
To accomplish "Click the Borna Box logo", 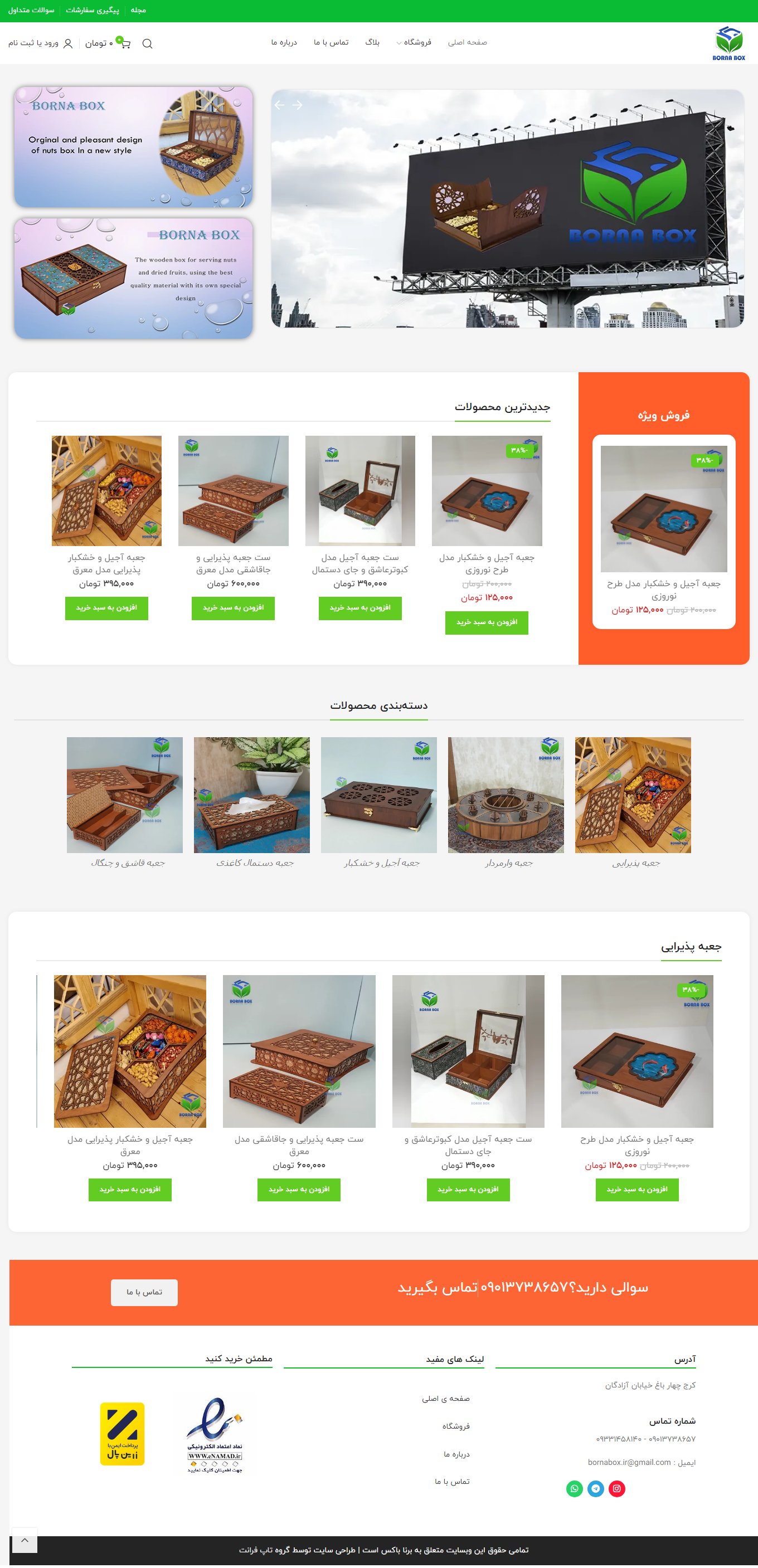I will tap(729, 43).
